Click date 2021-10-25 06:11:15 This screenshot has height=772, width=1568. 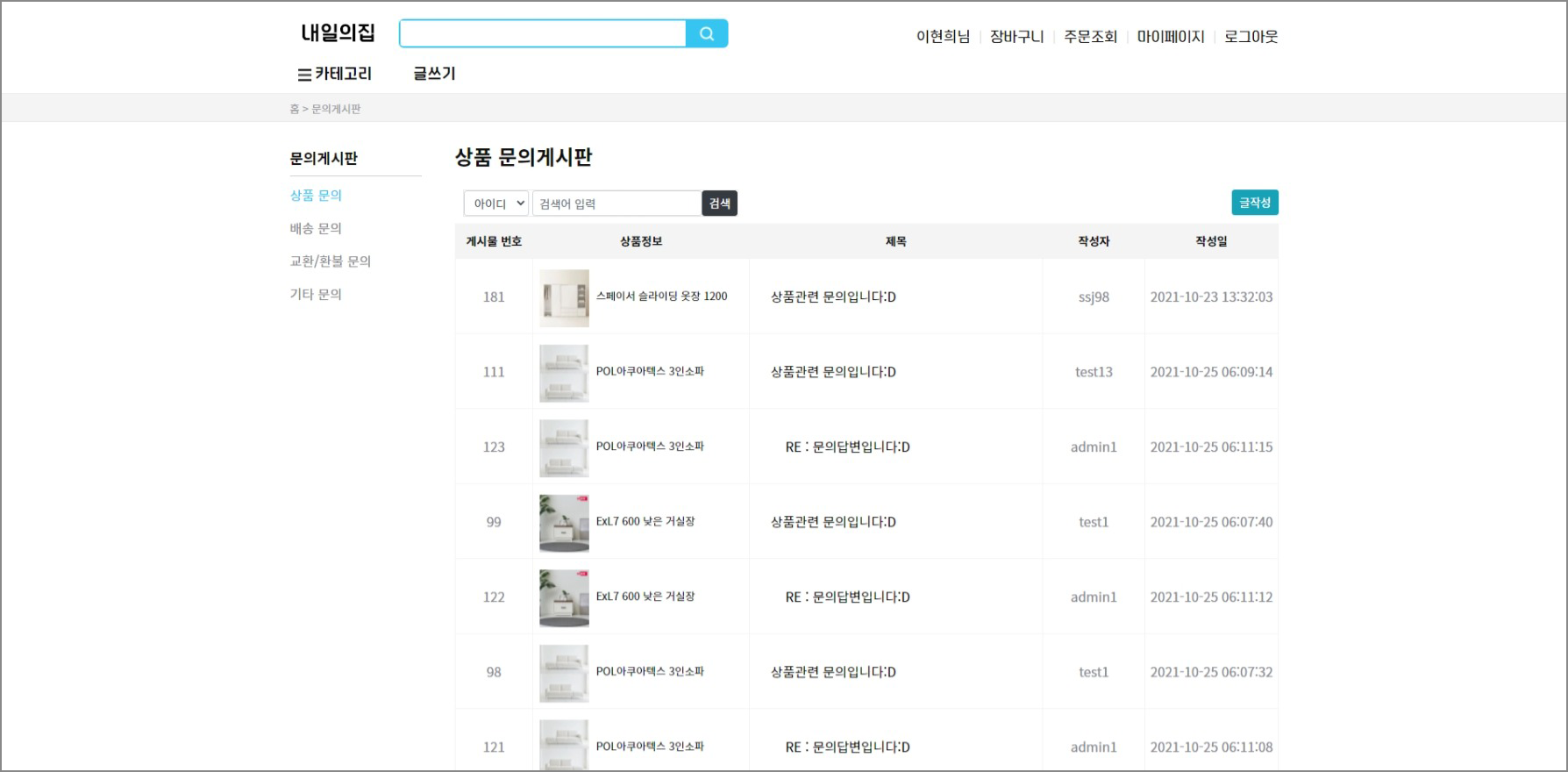tap(1211, 447)
